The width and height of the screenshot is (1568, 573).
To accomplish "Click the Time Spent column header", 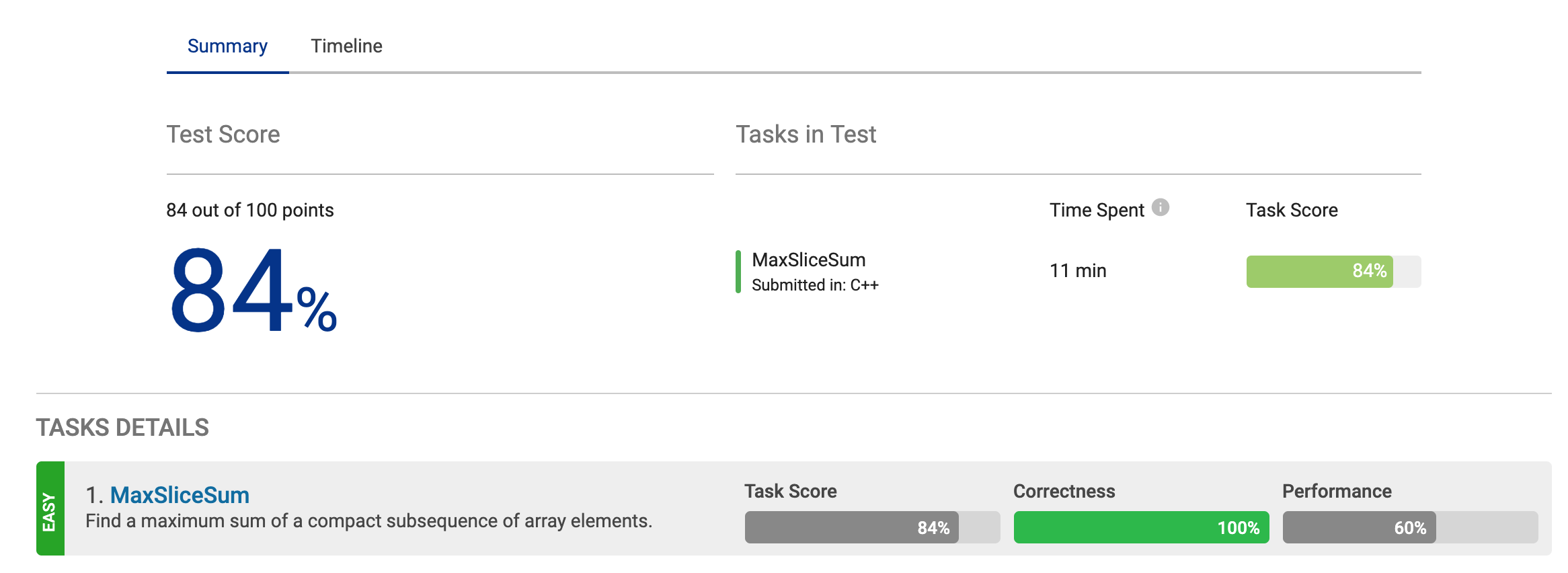I will coord(1097,209).
